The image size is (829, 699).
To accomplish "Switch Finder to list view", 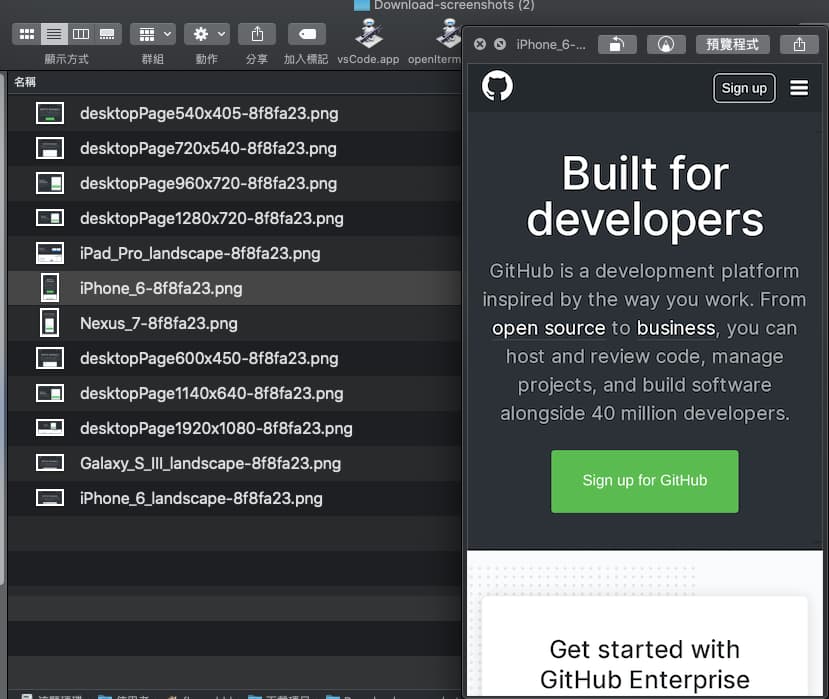I will (x=54, y=34).
